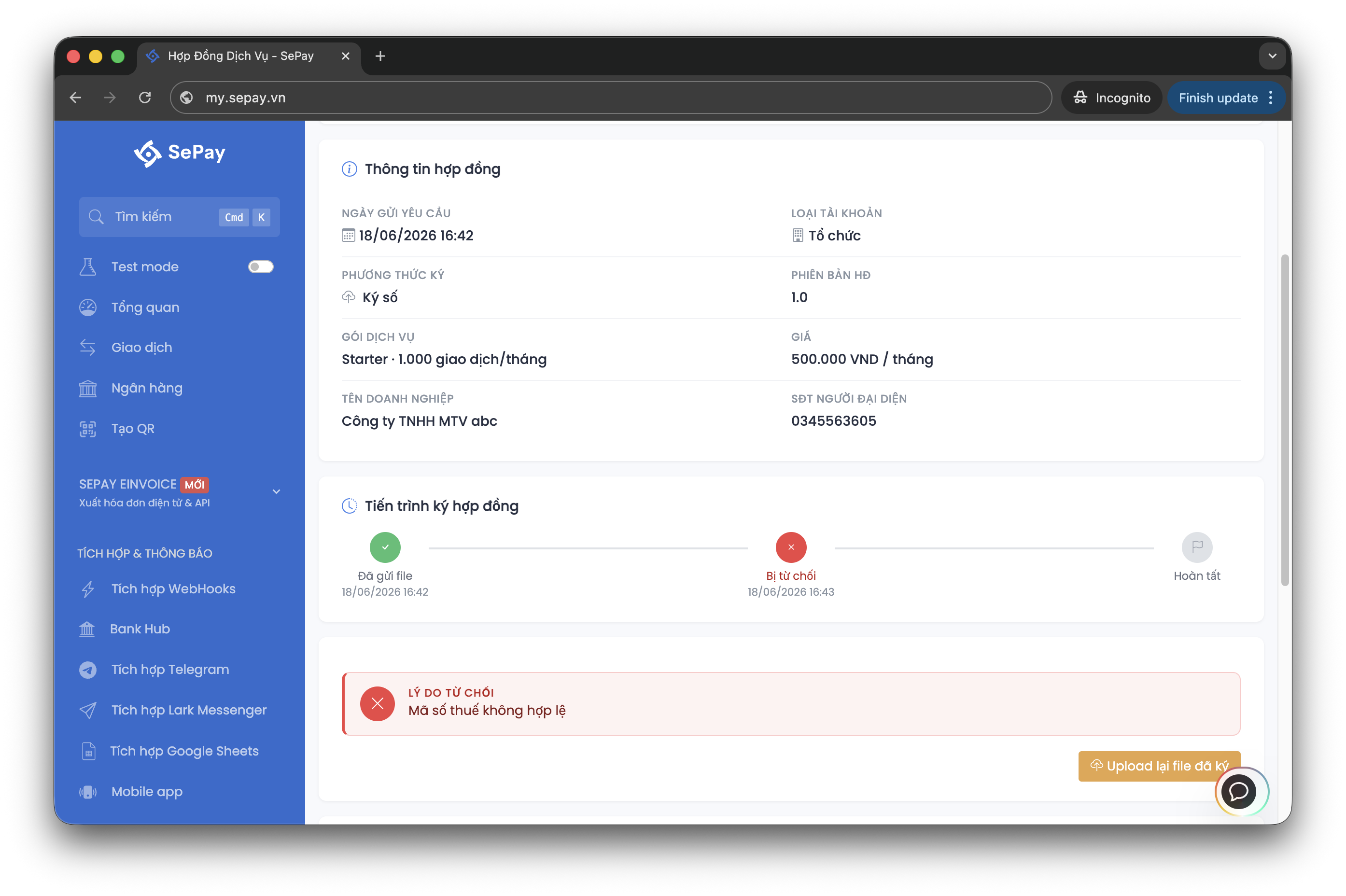Click the building icon next to Tổ chức

pos(798,235)
